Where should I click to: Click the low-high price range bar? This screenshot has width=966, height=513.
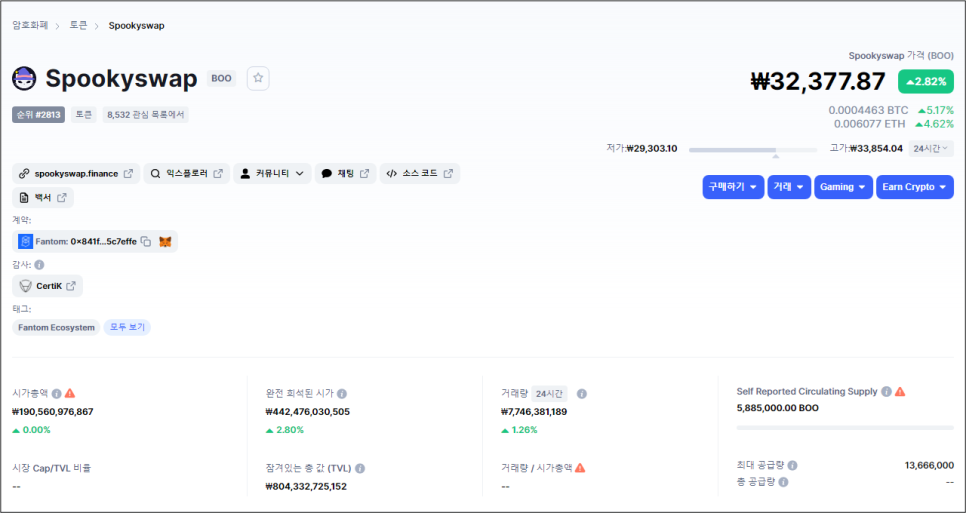click(x=753, y=150)
